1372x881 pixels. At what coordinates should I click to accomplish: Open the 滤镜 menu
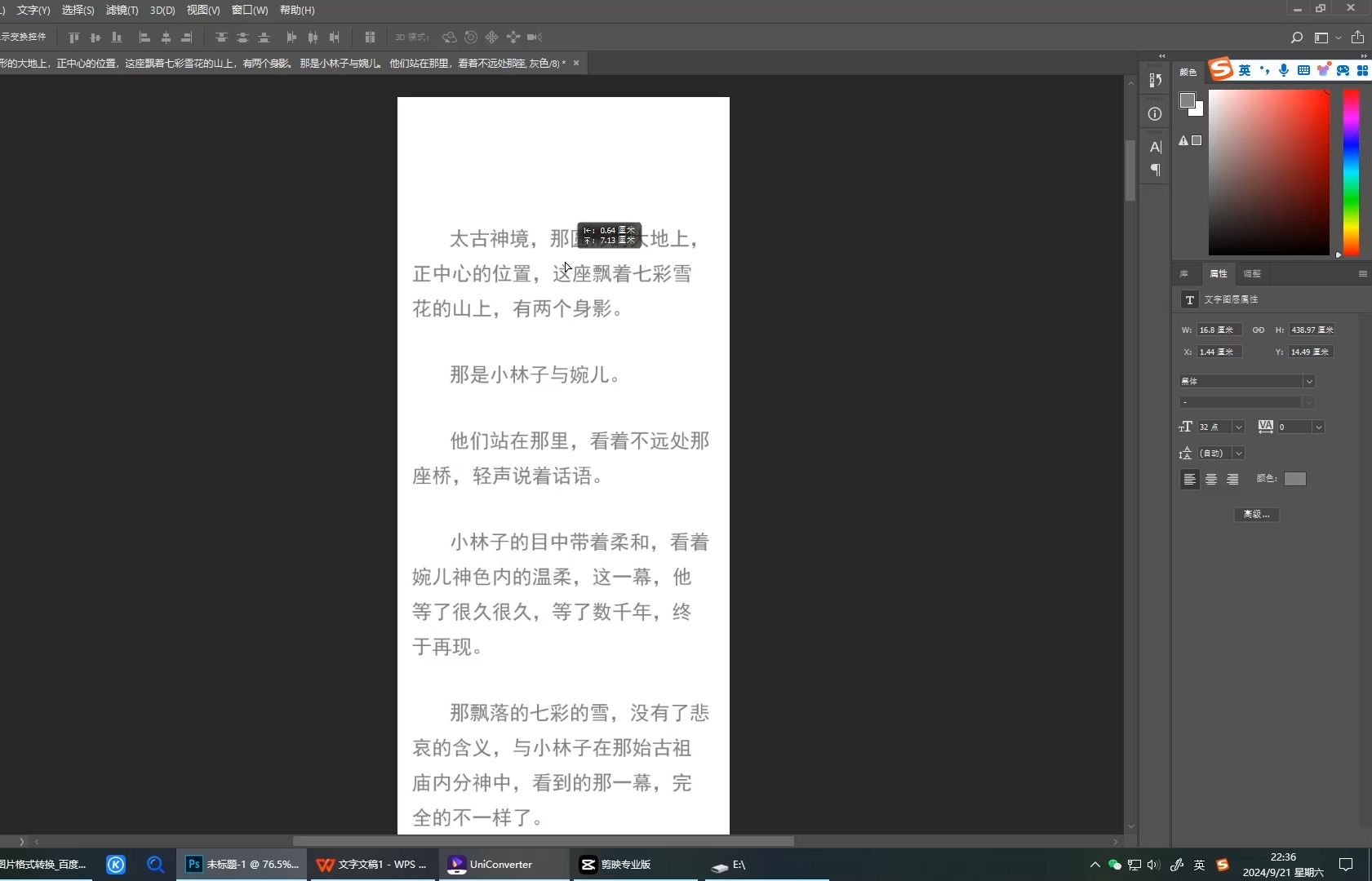(x=121, y=10)
